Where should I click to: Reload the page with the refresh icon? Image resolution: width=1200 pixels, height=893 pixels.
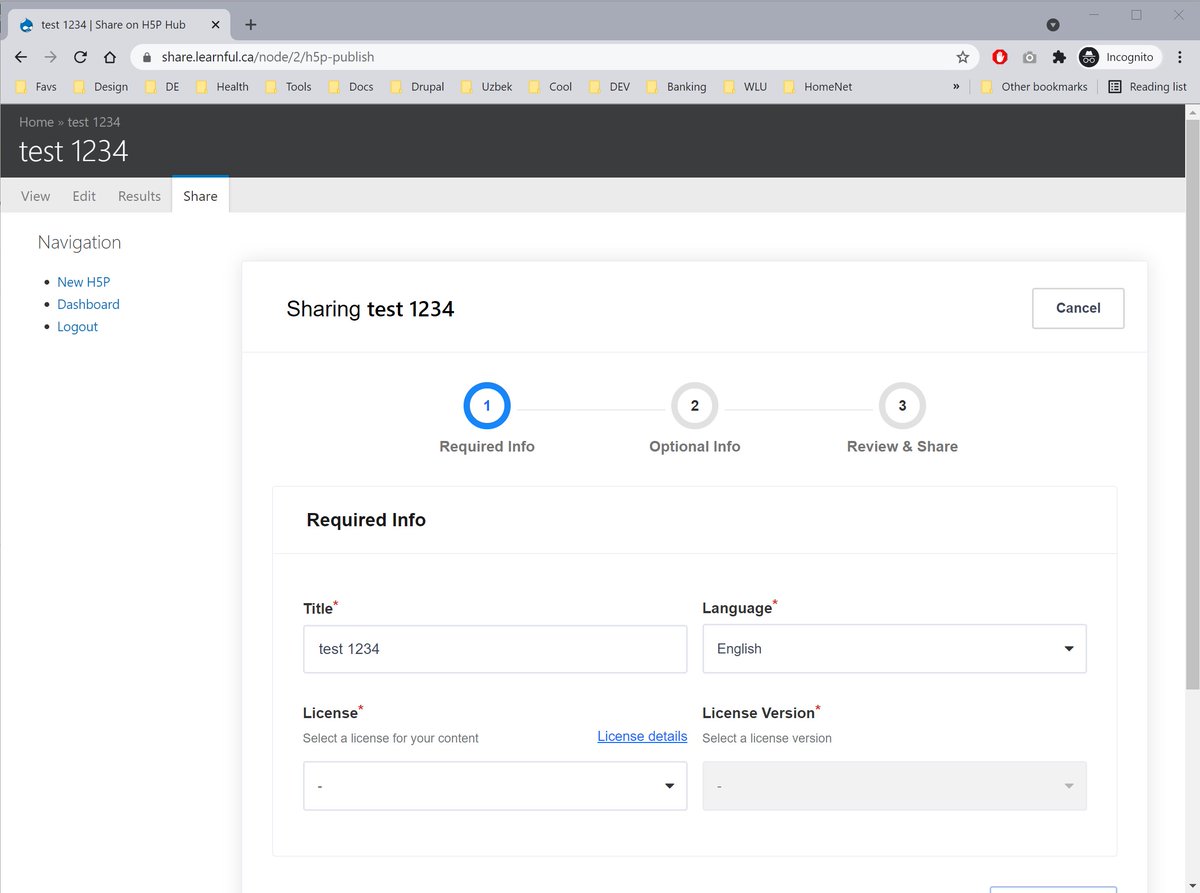(x=80, y=57)
